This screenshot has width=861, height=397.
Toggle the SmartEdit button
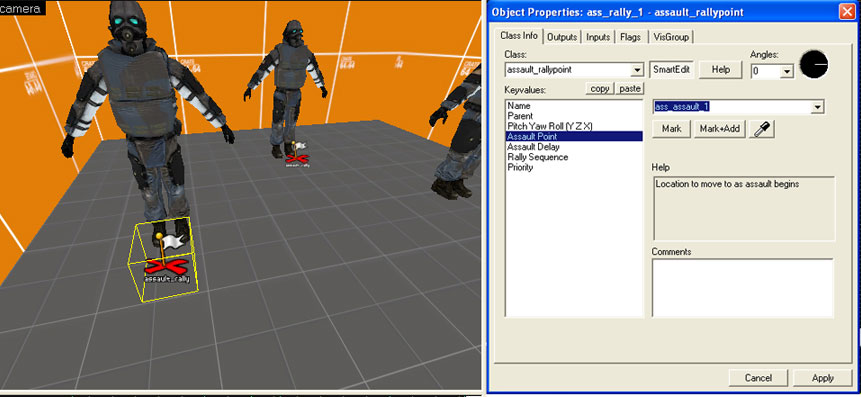click(x=672, y=70)
